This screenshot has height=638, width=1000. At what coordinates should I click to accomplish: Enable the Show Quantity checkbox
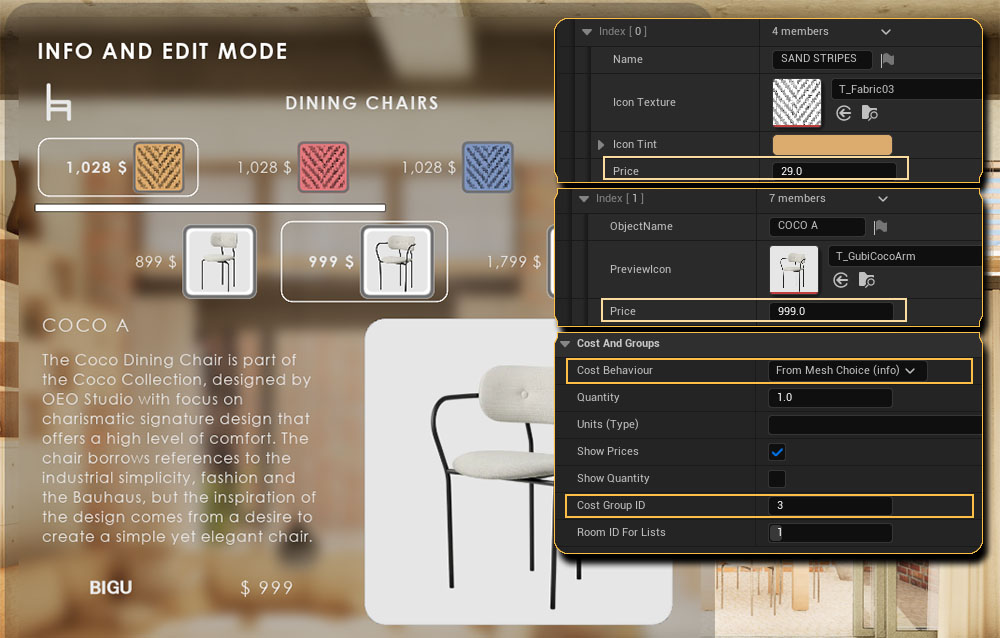coord(777,479)
